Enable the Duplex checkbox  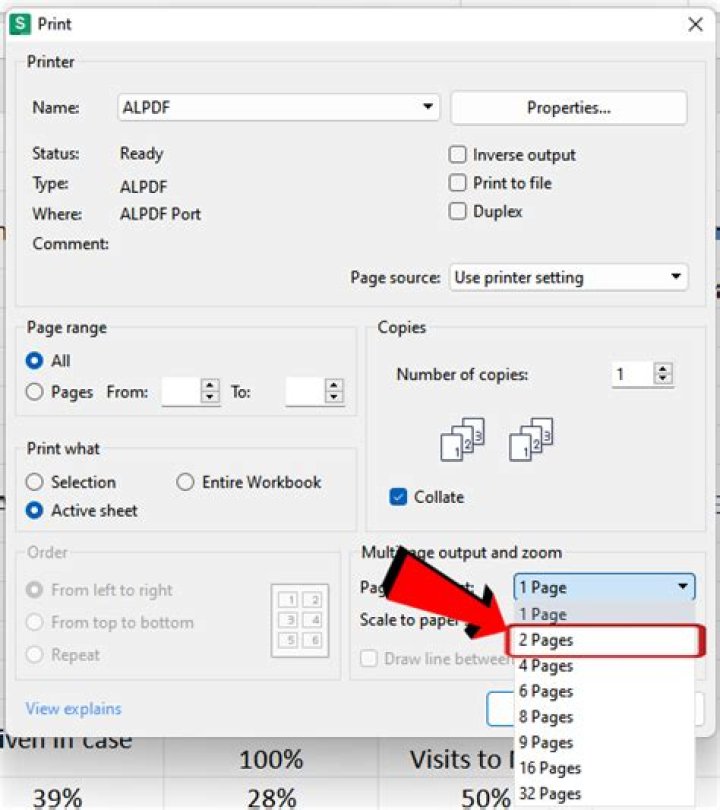(x=458, y=211)
